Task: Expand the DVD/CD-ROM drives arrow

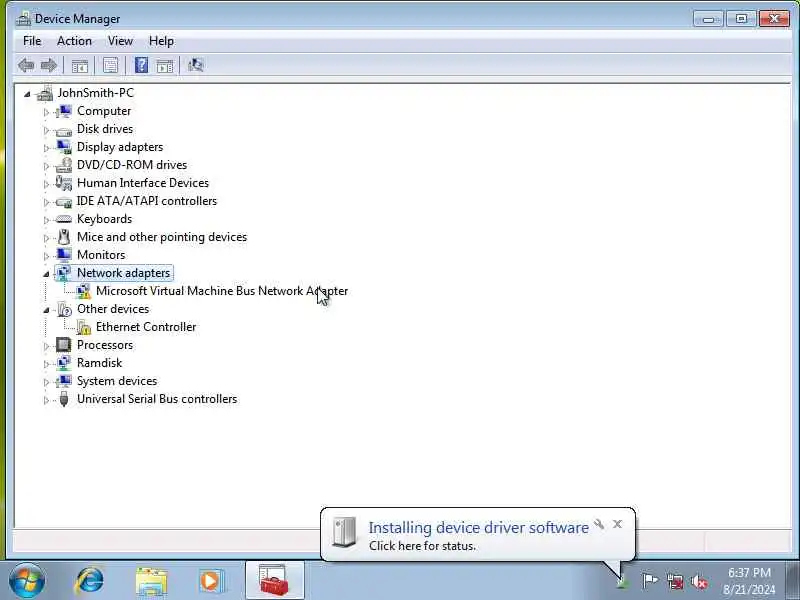Action: pyautogui.click(x=46, y=166)
